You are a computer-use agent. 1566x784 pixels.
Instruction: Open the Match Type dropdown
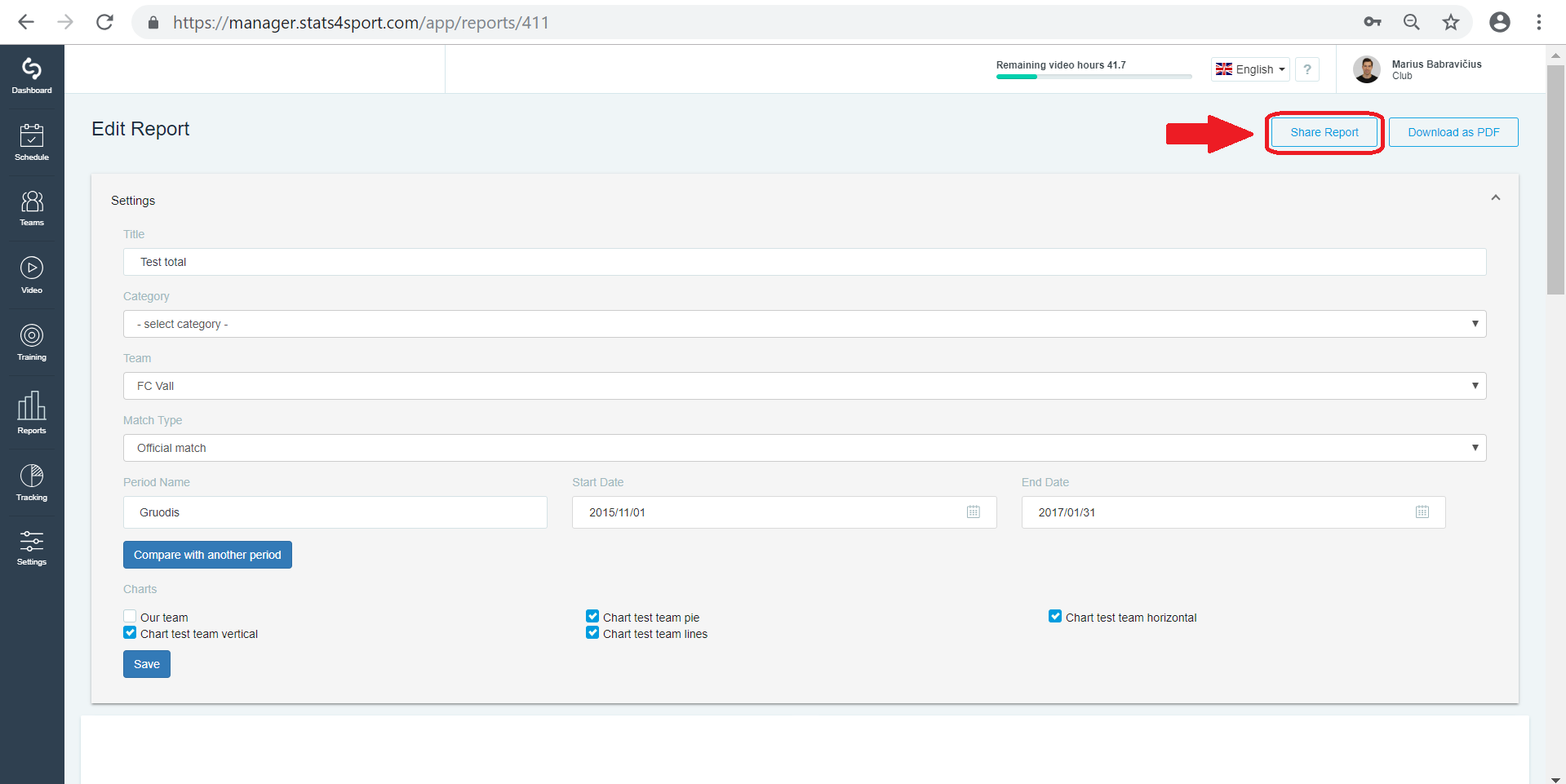pyautogui.click(x=805, y=448)
